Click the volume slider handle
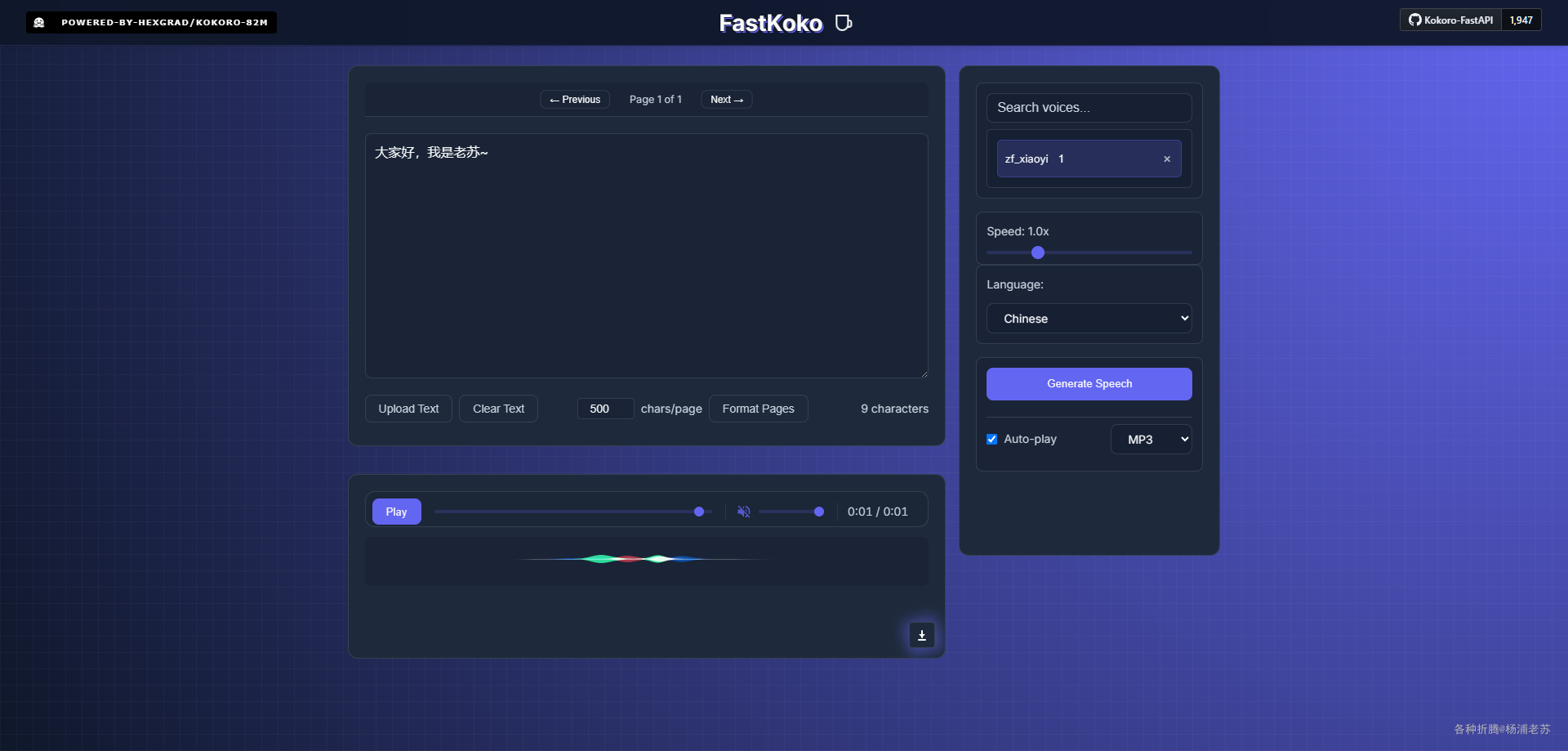 click(819, 512)
